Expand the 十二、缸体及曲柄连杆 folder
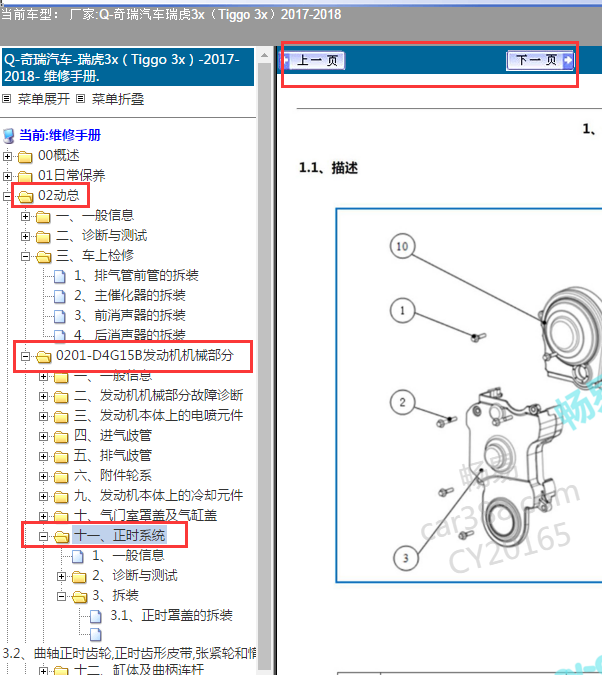 point(43,670)
